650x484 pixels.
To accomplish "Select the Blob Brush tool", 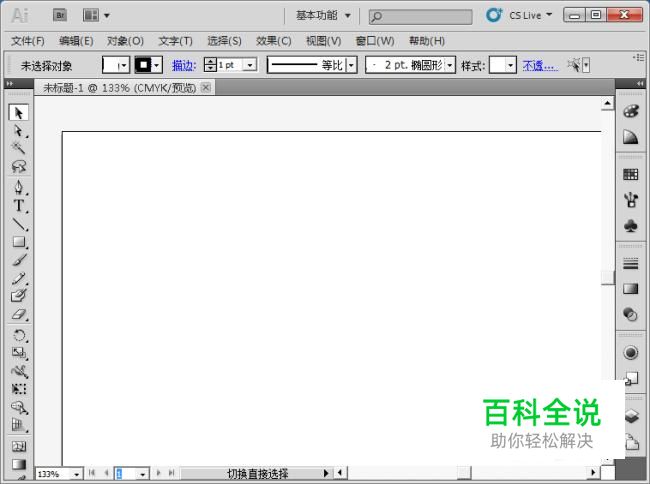I will click(x=19, y=296).
